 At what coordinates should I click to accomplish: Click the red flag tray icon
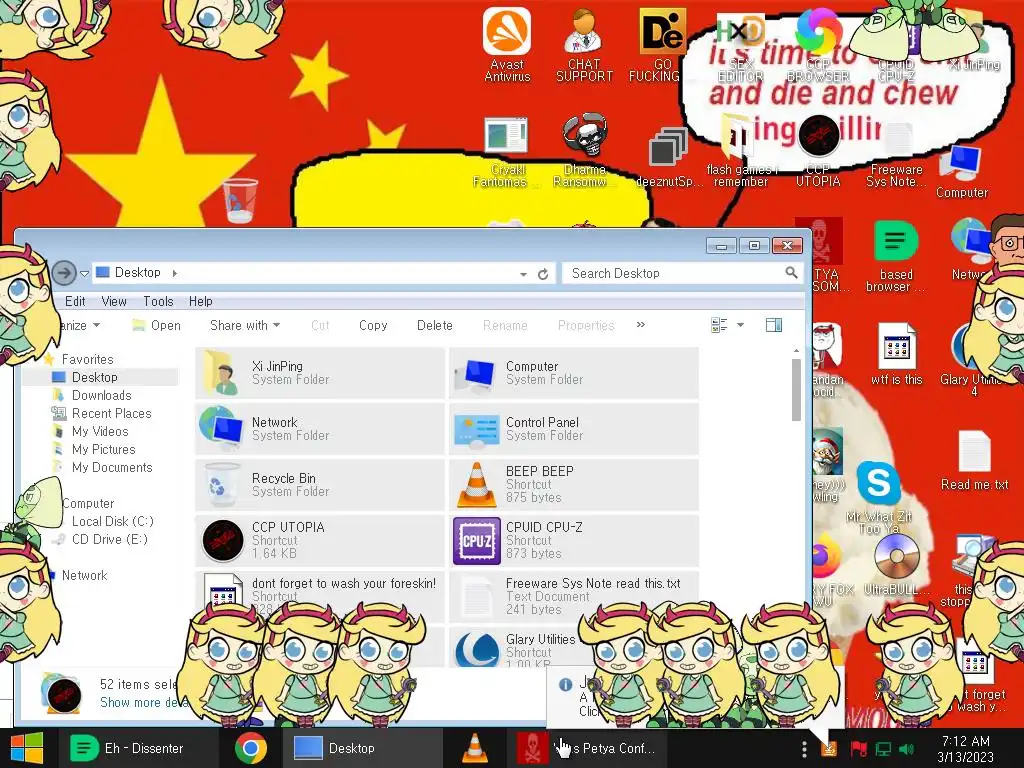(x=858, y=748)
